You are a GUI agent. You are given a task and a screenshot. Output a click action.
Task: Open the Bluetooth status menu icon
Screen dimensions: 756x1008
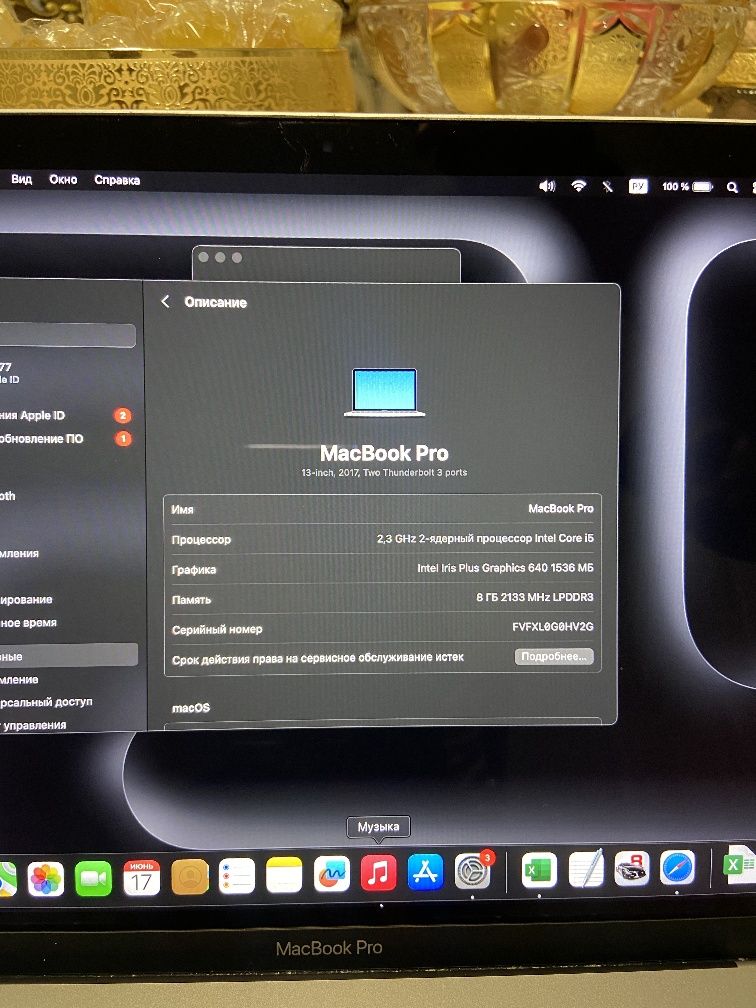tap(607, 186)
